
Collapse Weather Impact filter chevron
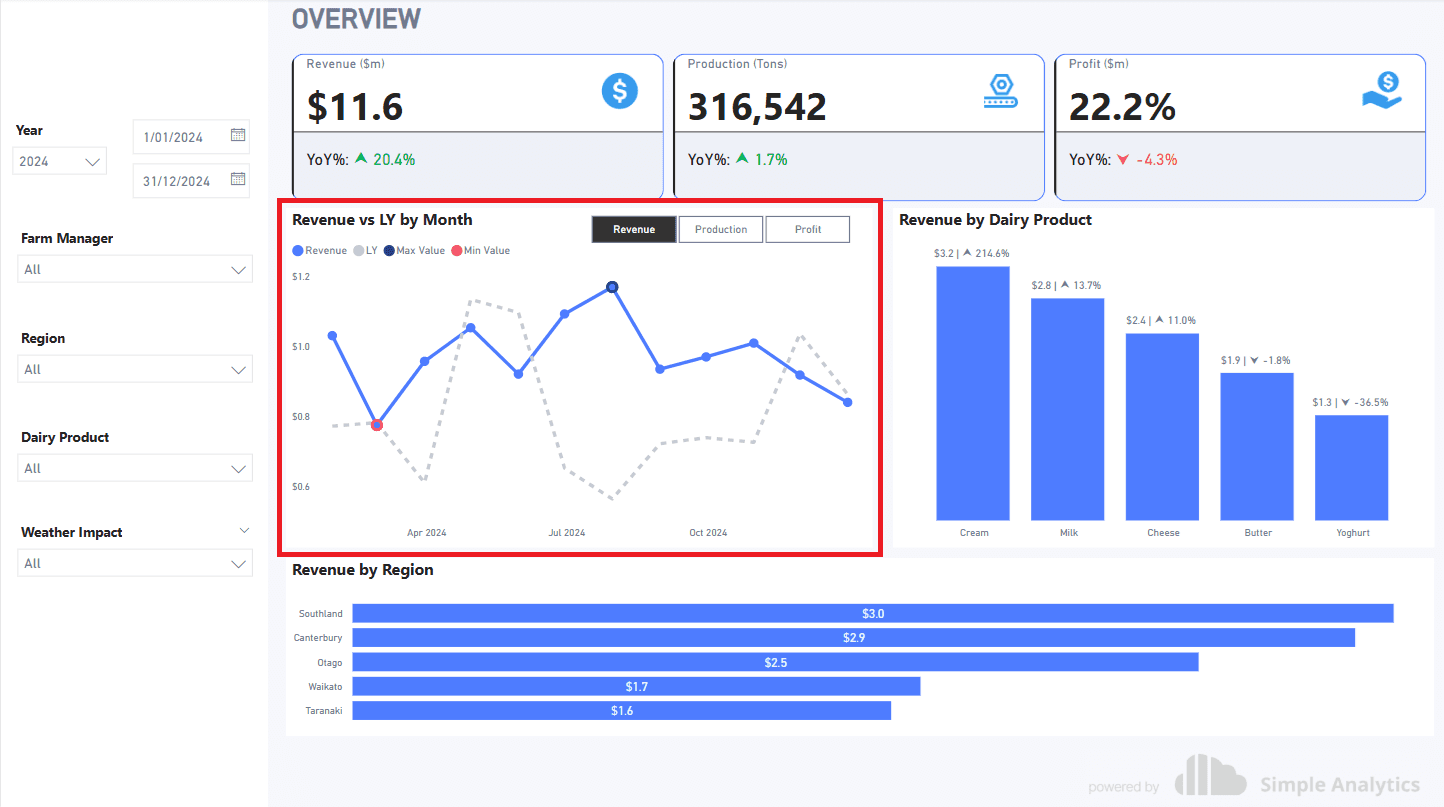click(x=244, y=531)
